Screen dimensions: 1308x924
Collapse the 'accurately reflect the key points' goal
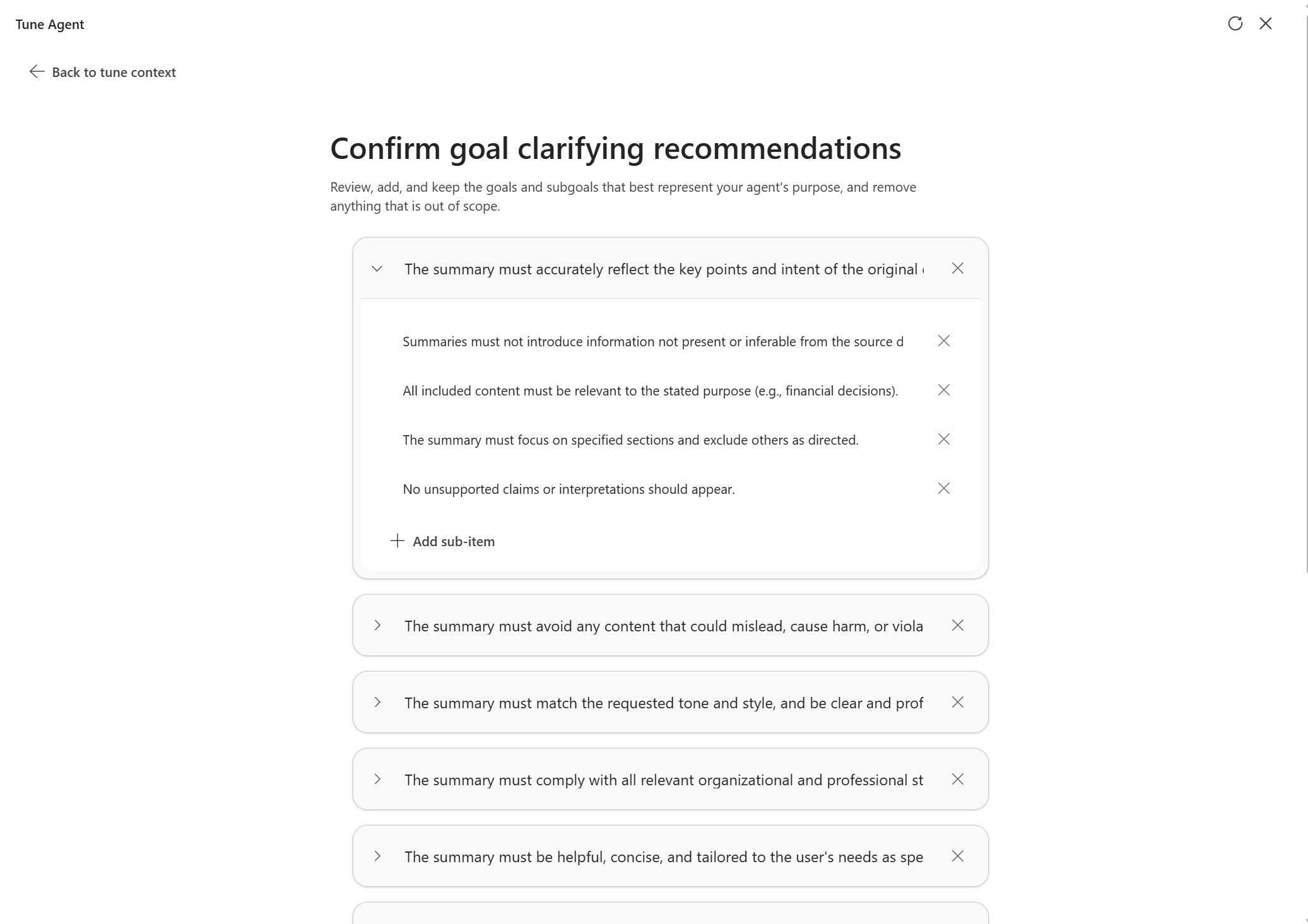click(377, 269)
